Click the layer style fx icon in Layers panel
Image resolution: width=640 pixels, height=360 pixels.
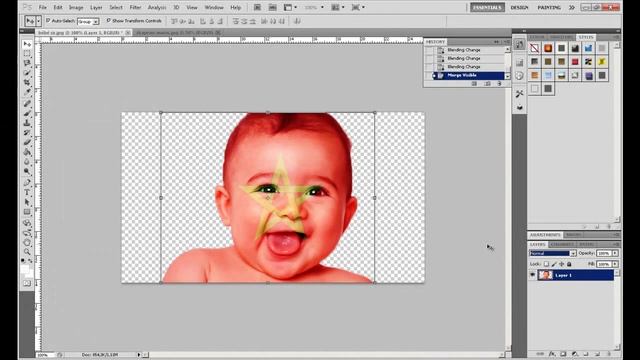point(552,354)
